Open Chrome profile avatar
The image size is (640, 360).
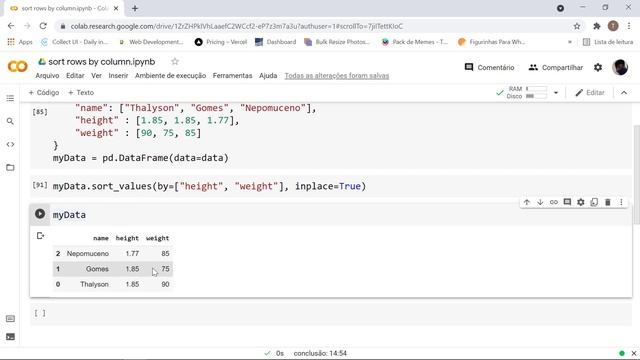coord(613,26)
